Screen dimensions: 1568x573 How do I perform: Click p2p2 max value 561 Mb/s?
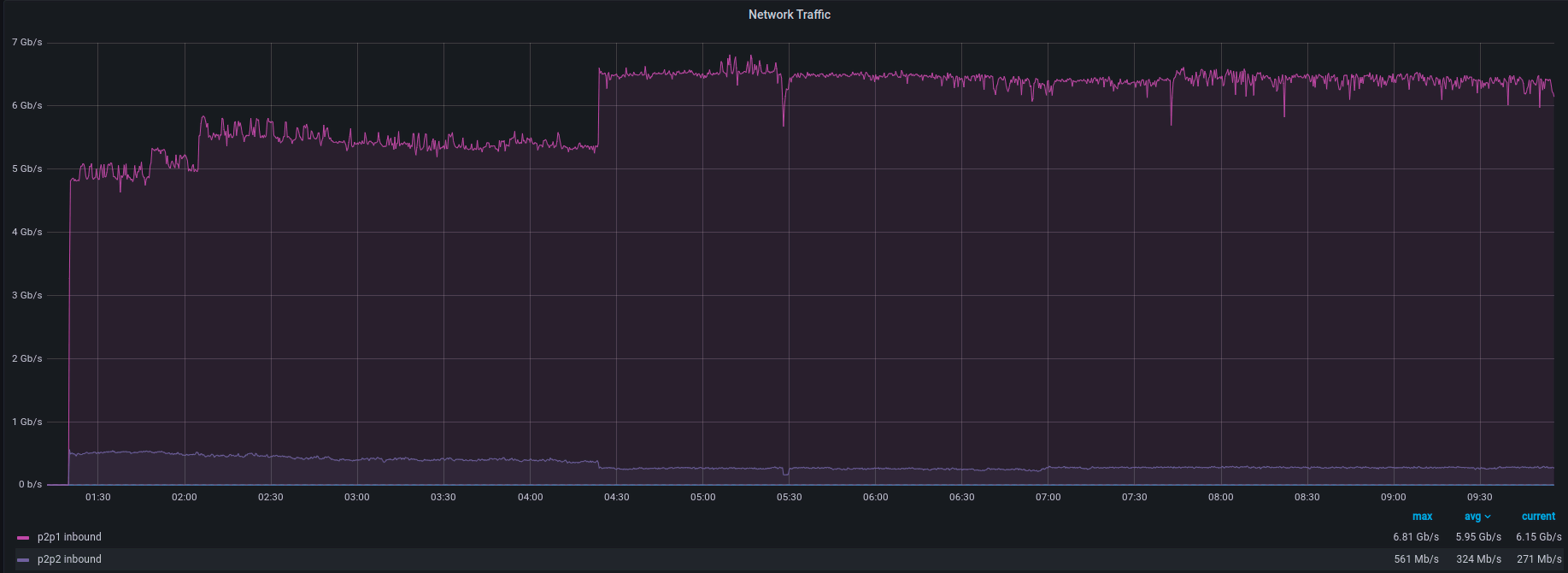[x=1416, y=559]
